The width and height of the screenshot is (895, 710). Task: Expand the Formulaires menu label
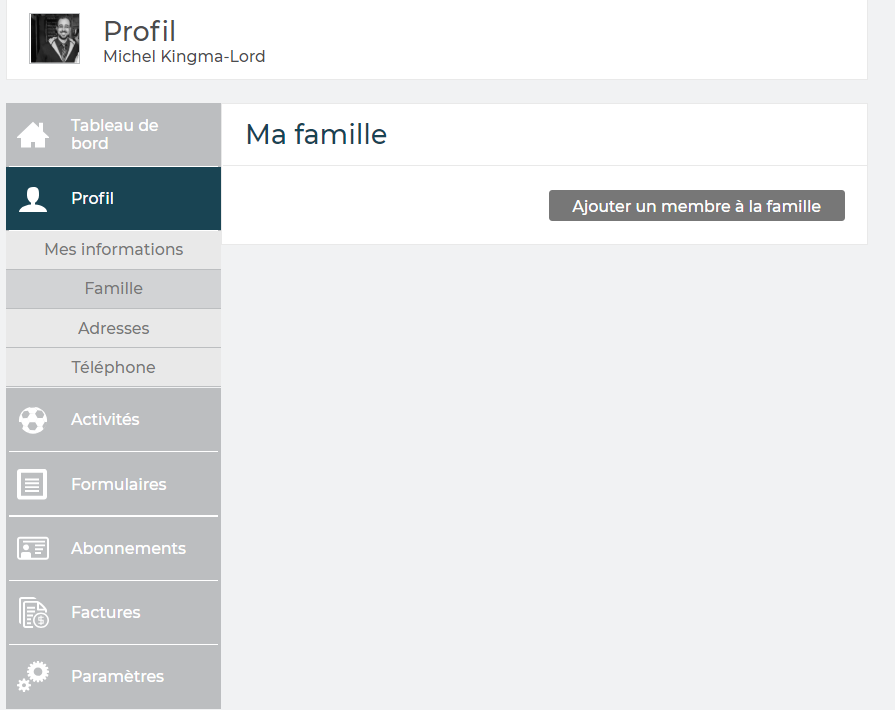(118, 484)
